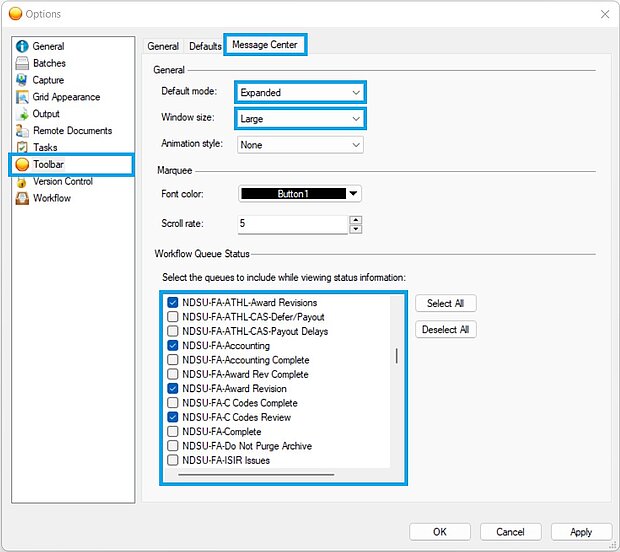Click the orange Toolbar icon
Viewport: 620px width, 552px height.
pyautogui.click(x=22, y=164)
